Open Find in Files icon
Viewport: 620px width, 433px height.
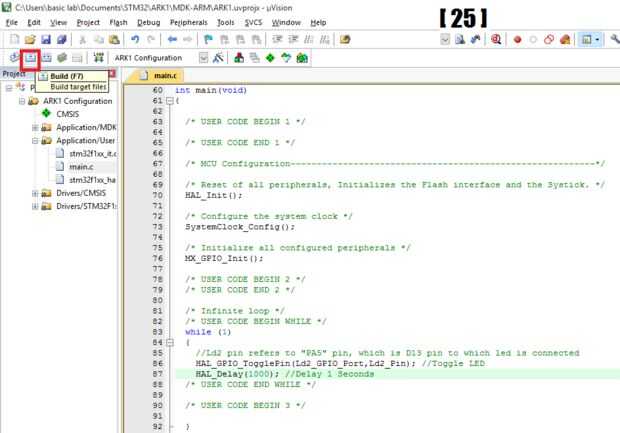click(345, 39)
